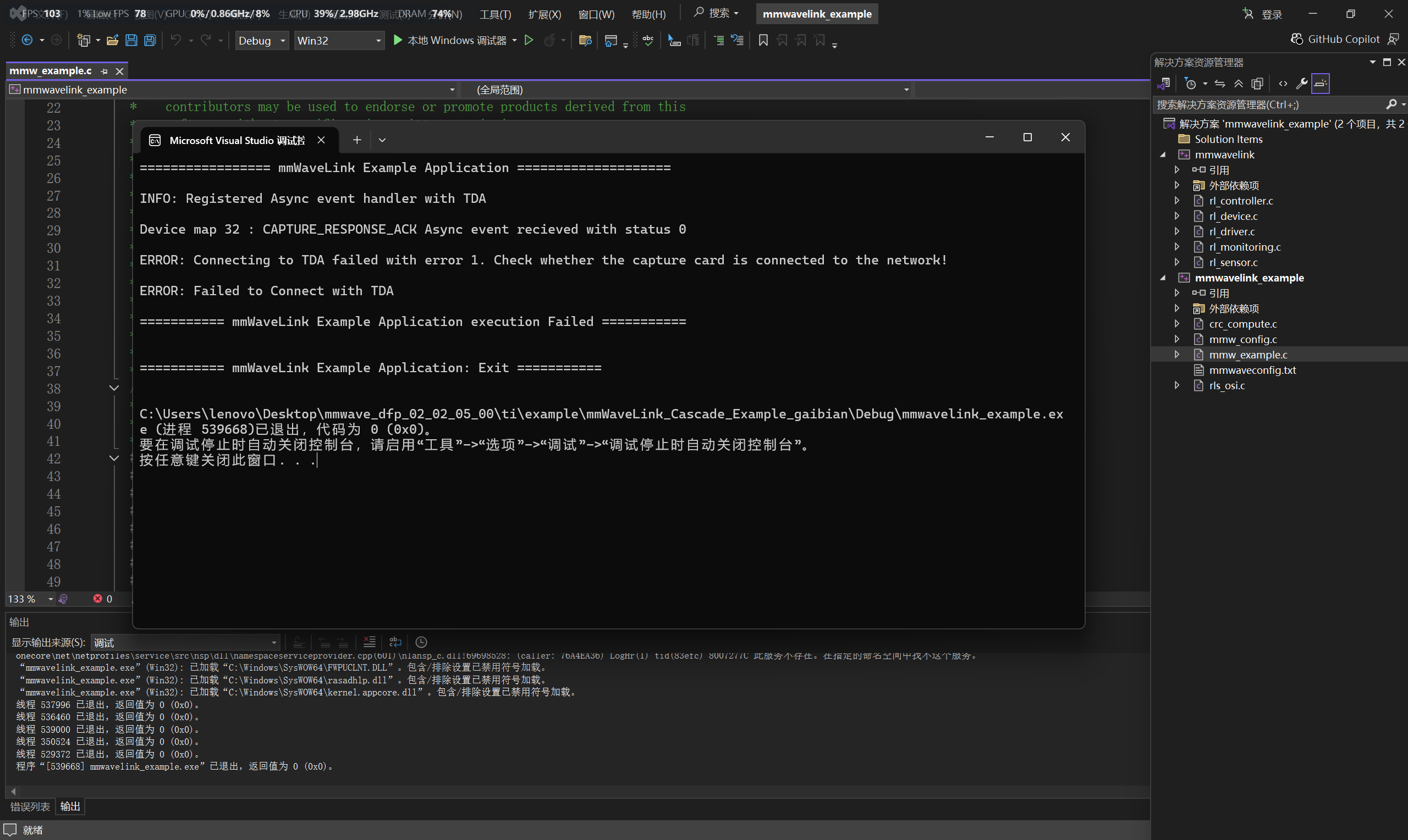Click the view code brackets icon
Viewport: 1408px width, 840px height.
[1283, 84]
